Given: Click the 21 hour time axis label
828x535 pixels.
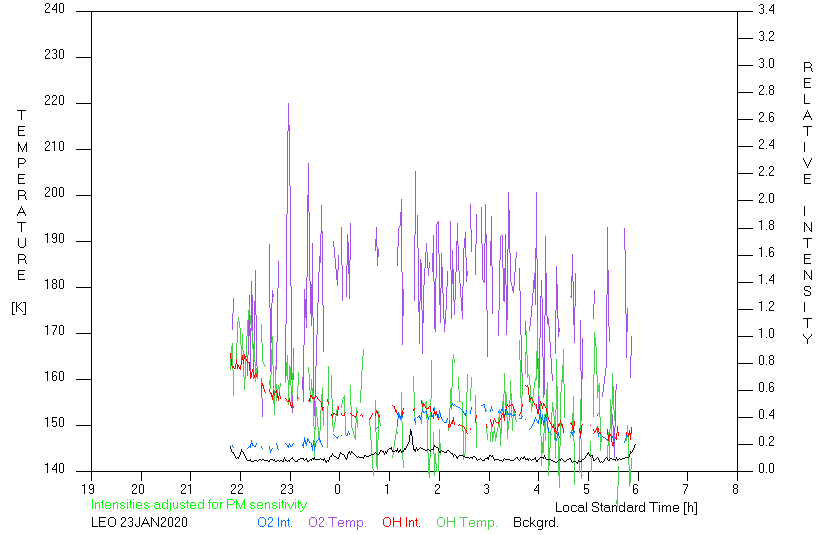Looking at the screenshot, I should (x=187, y=490).
